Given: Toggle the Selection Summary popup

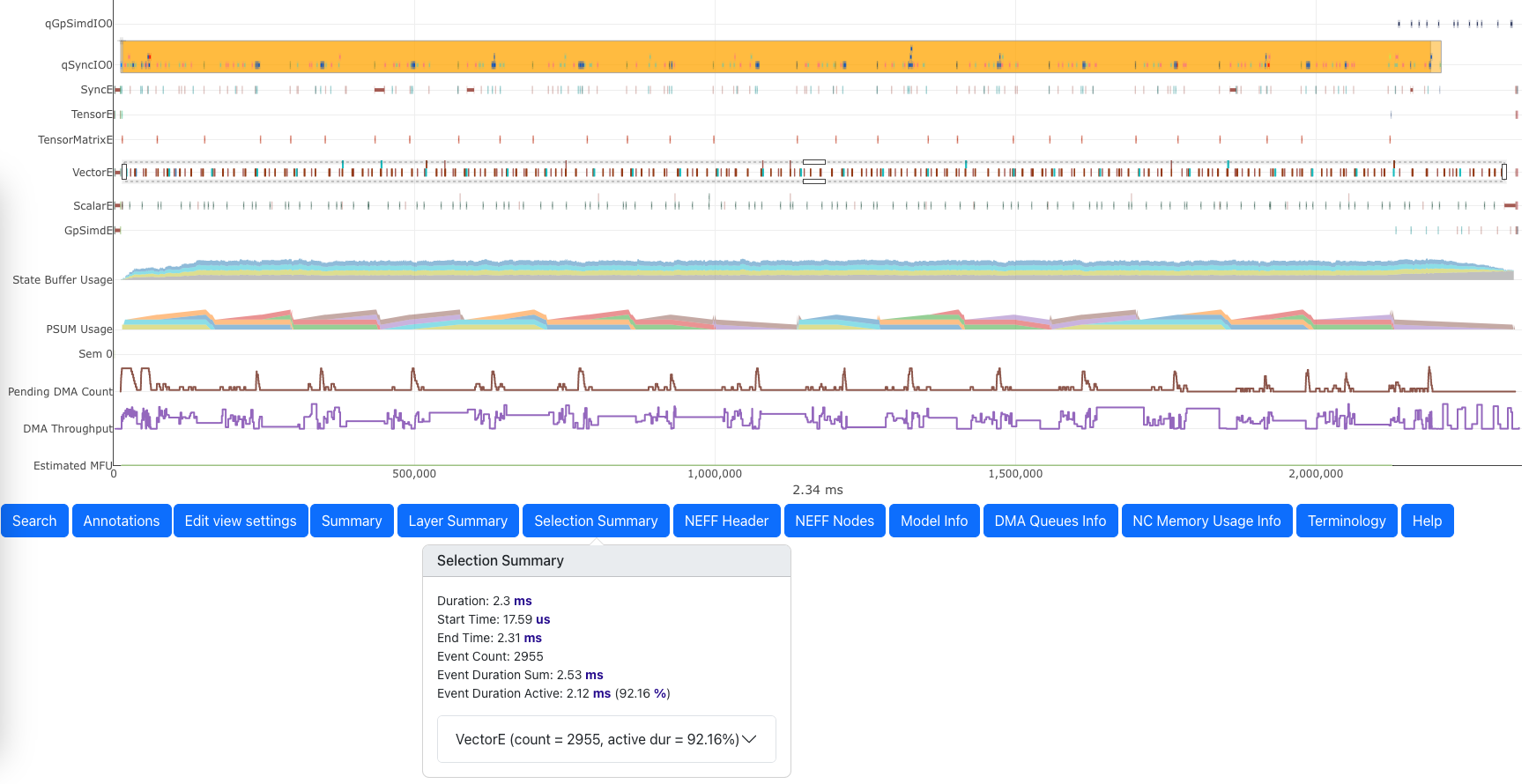Looking at the screenshot, I should (596, 521).
